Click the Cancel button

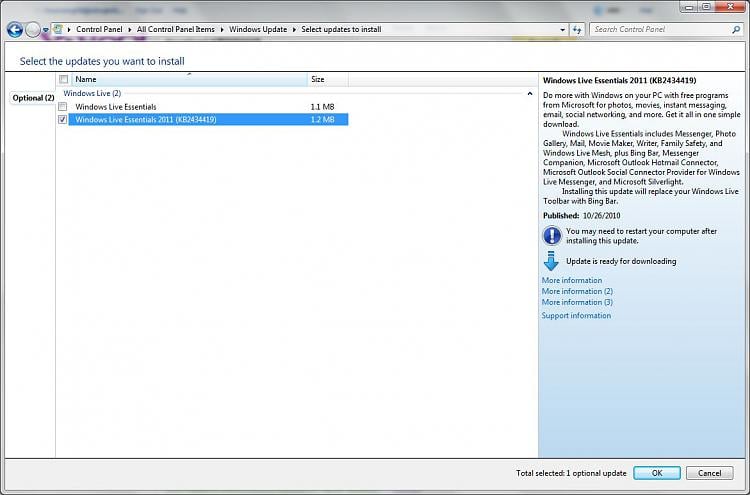coord(709,473)
